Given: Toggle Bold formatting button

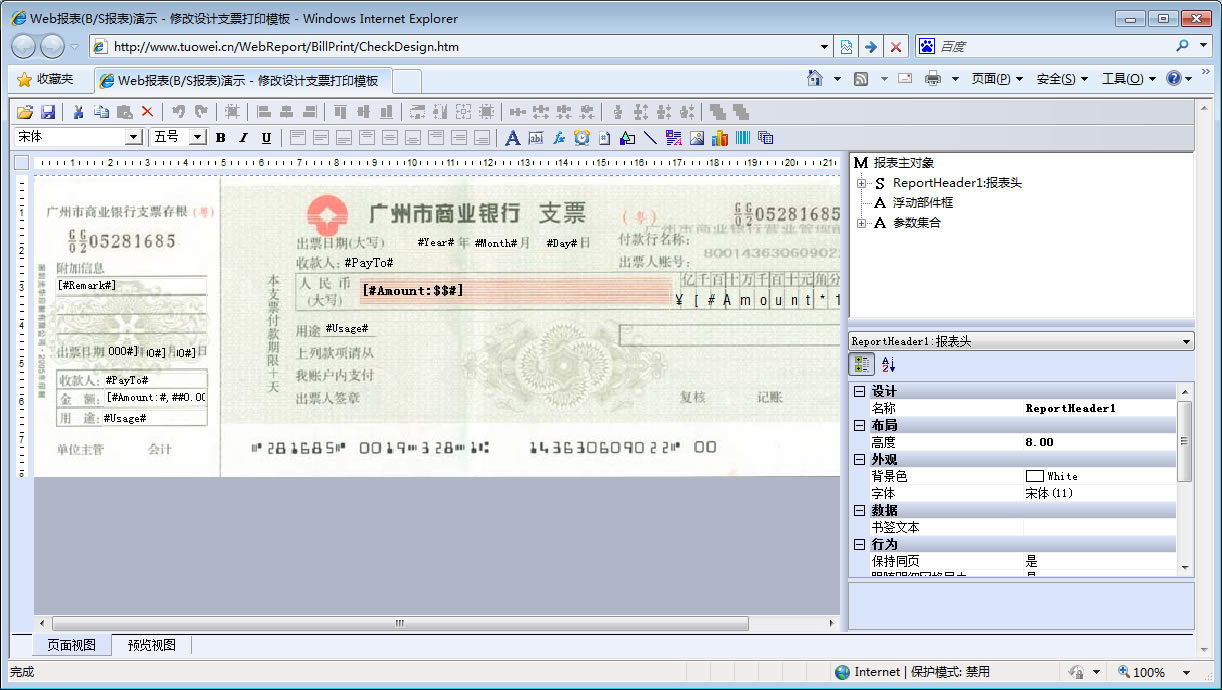Looking at the screenshot, I should click(221, 137).
